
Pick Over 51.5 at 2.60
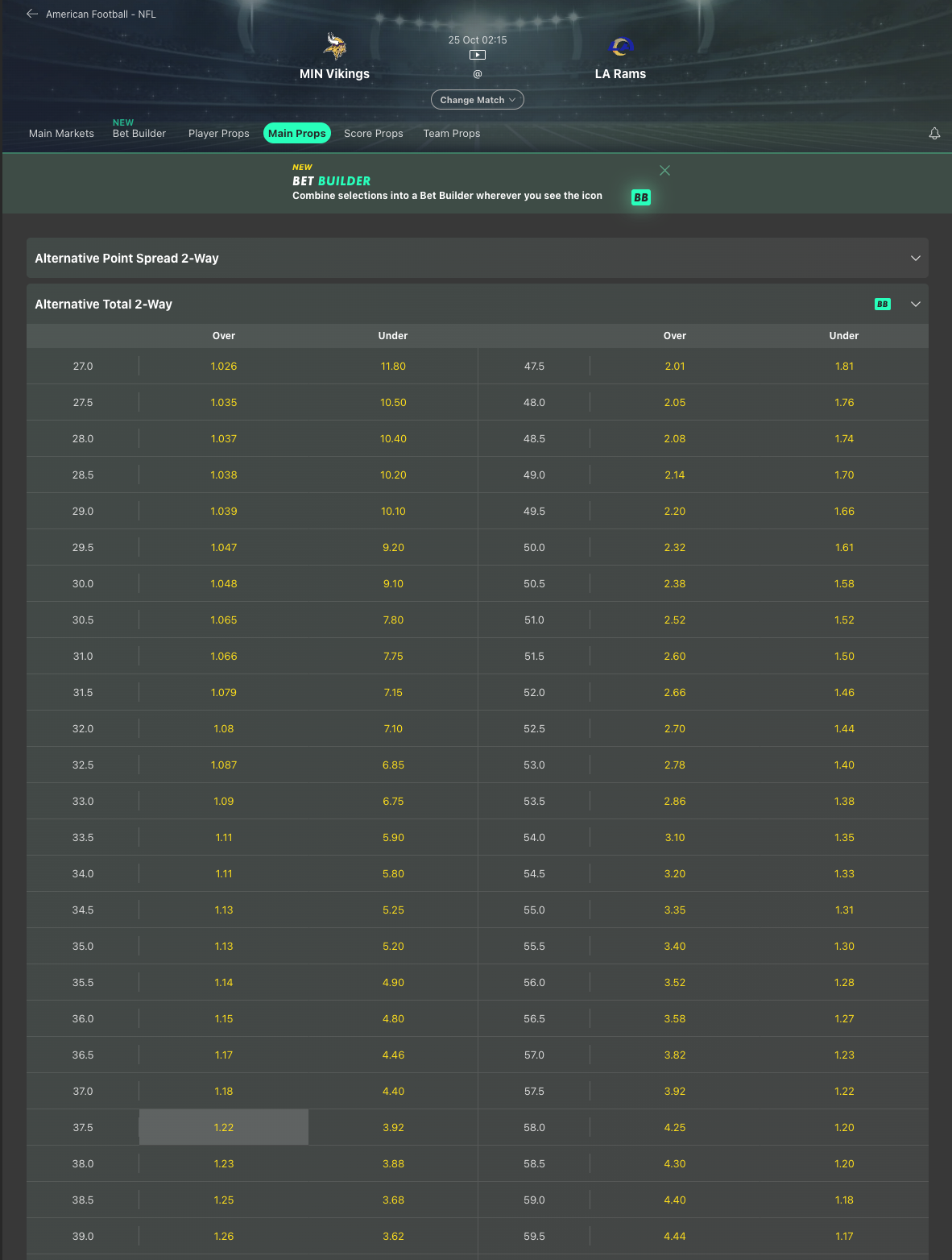[675, 656]
